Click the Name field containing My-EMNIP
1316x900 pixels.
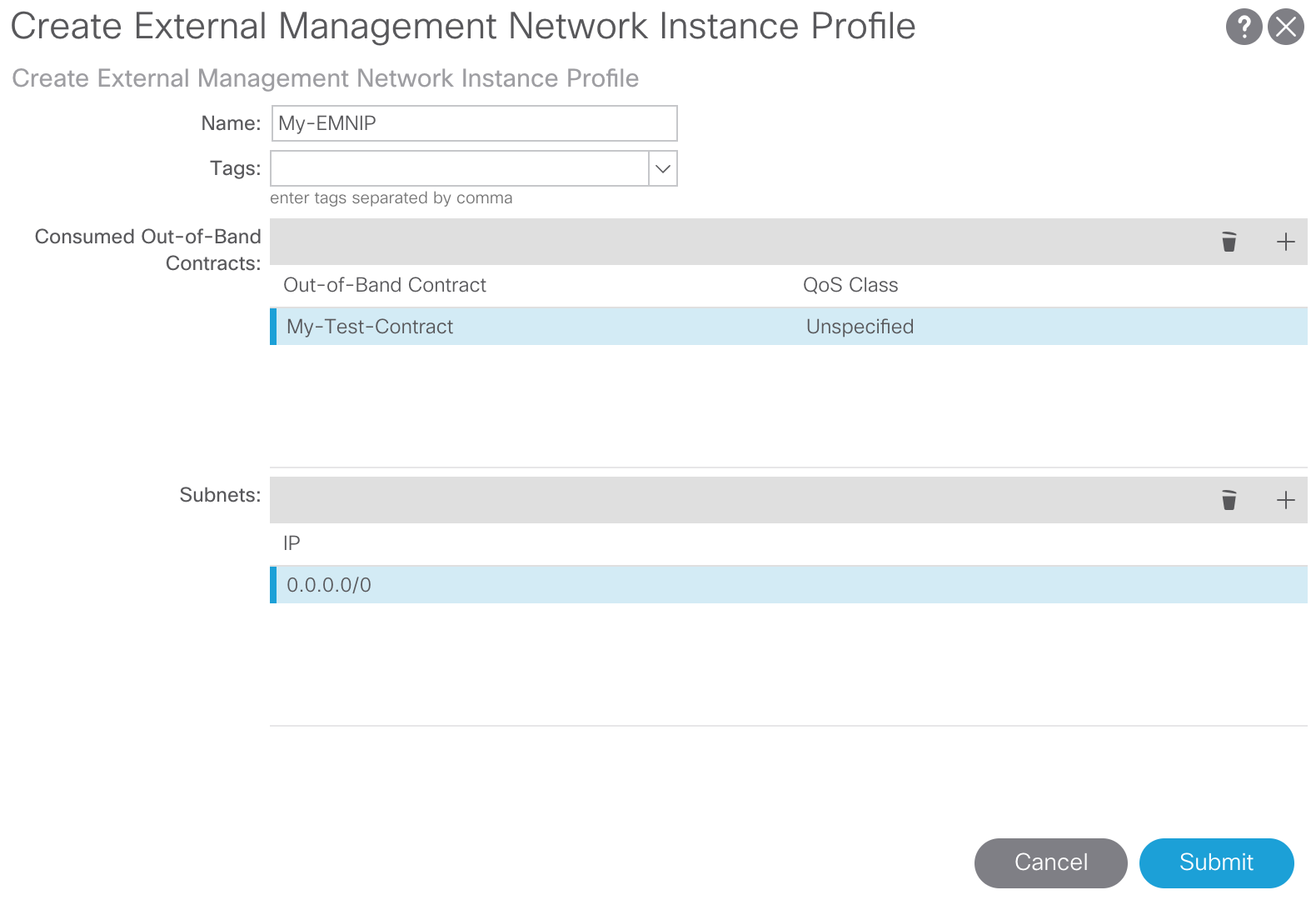(474, 123)
